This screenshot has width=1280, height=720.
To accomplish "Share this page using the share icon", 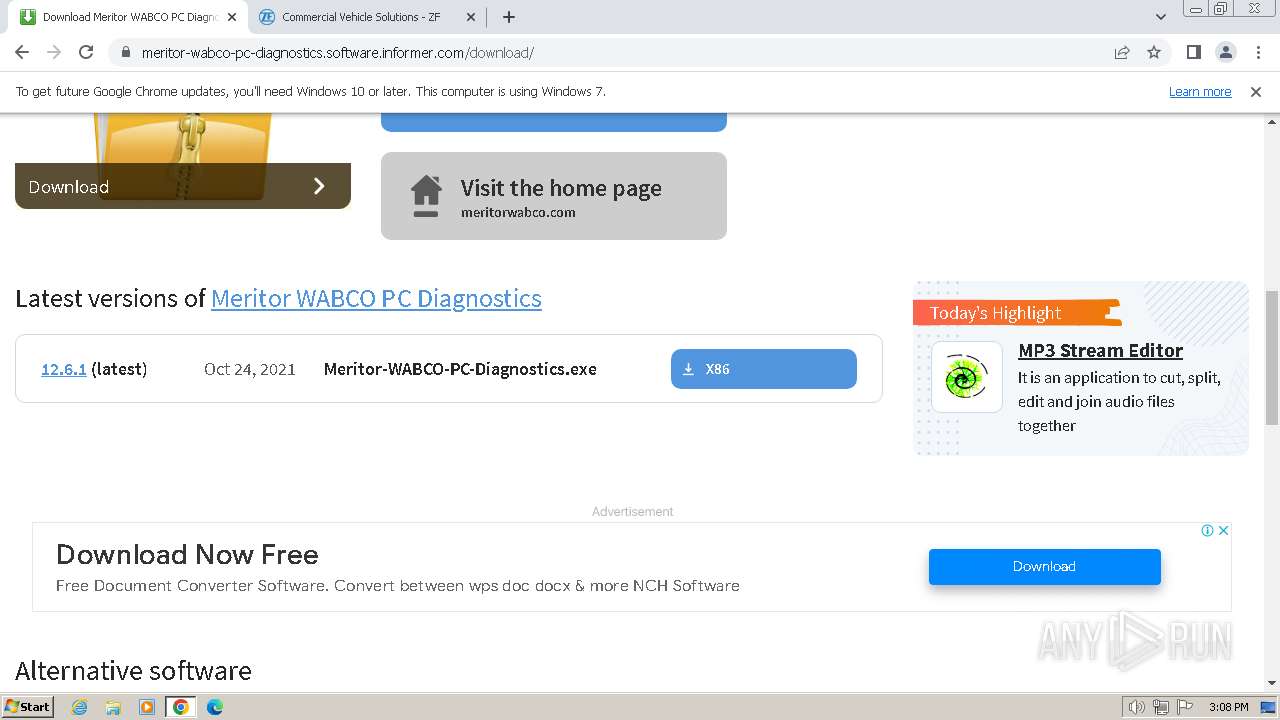I will pyautogui.click(x=1122, y=52).
